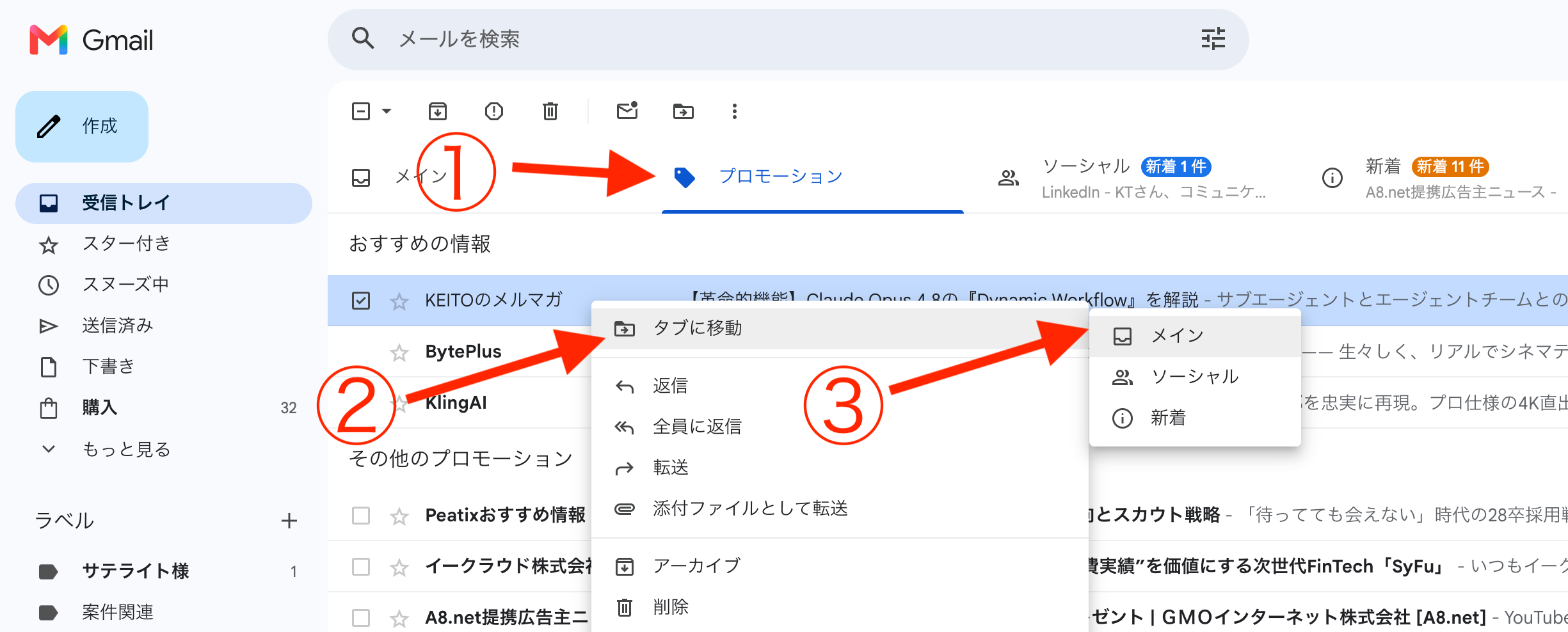Open the サテライト様 label
The image size is (1568, 632).
click(164, 571)
